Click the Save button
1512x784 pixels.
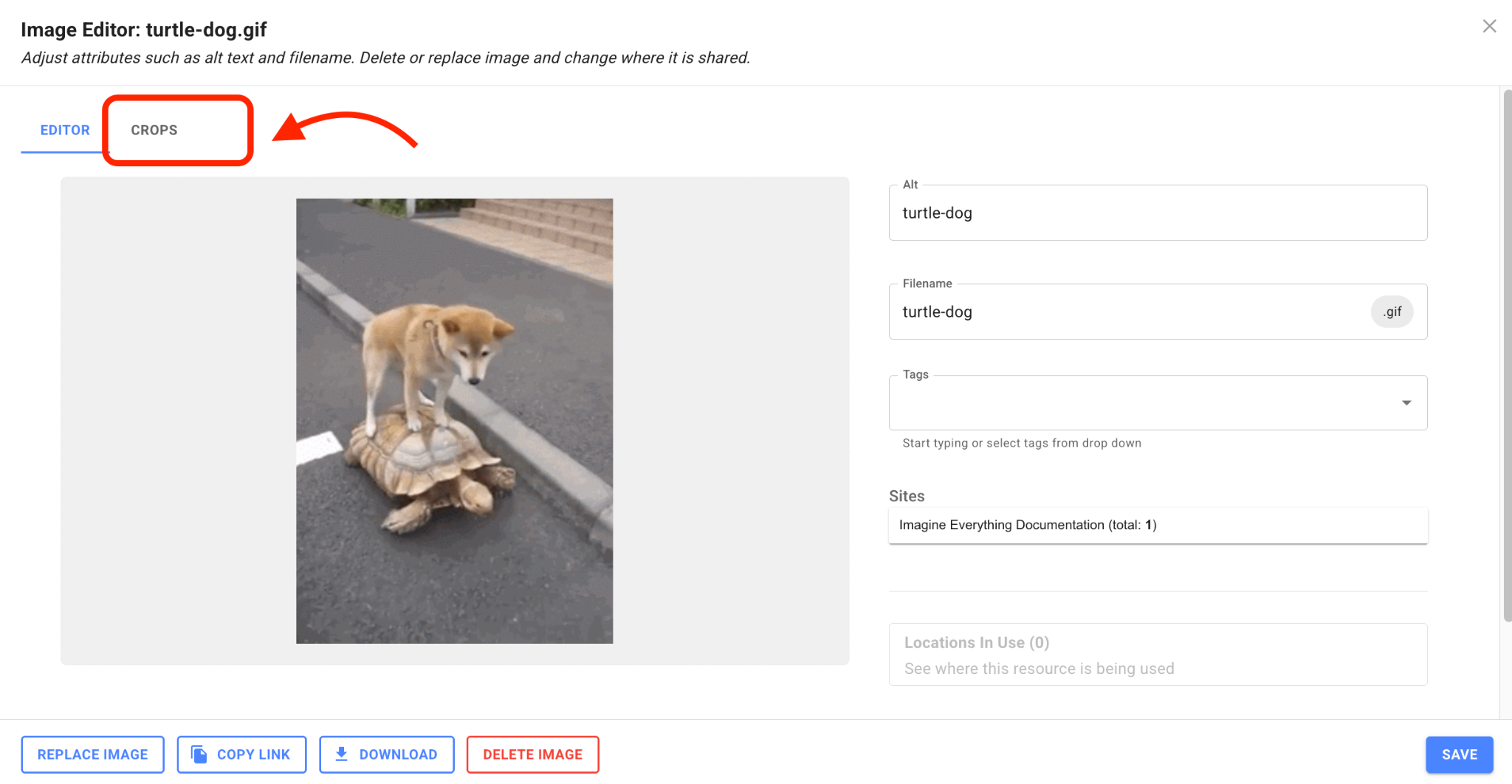tap(1458, 754)
